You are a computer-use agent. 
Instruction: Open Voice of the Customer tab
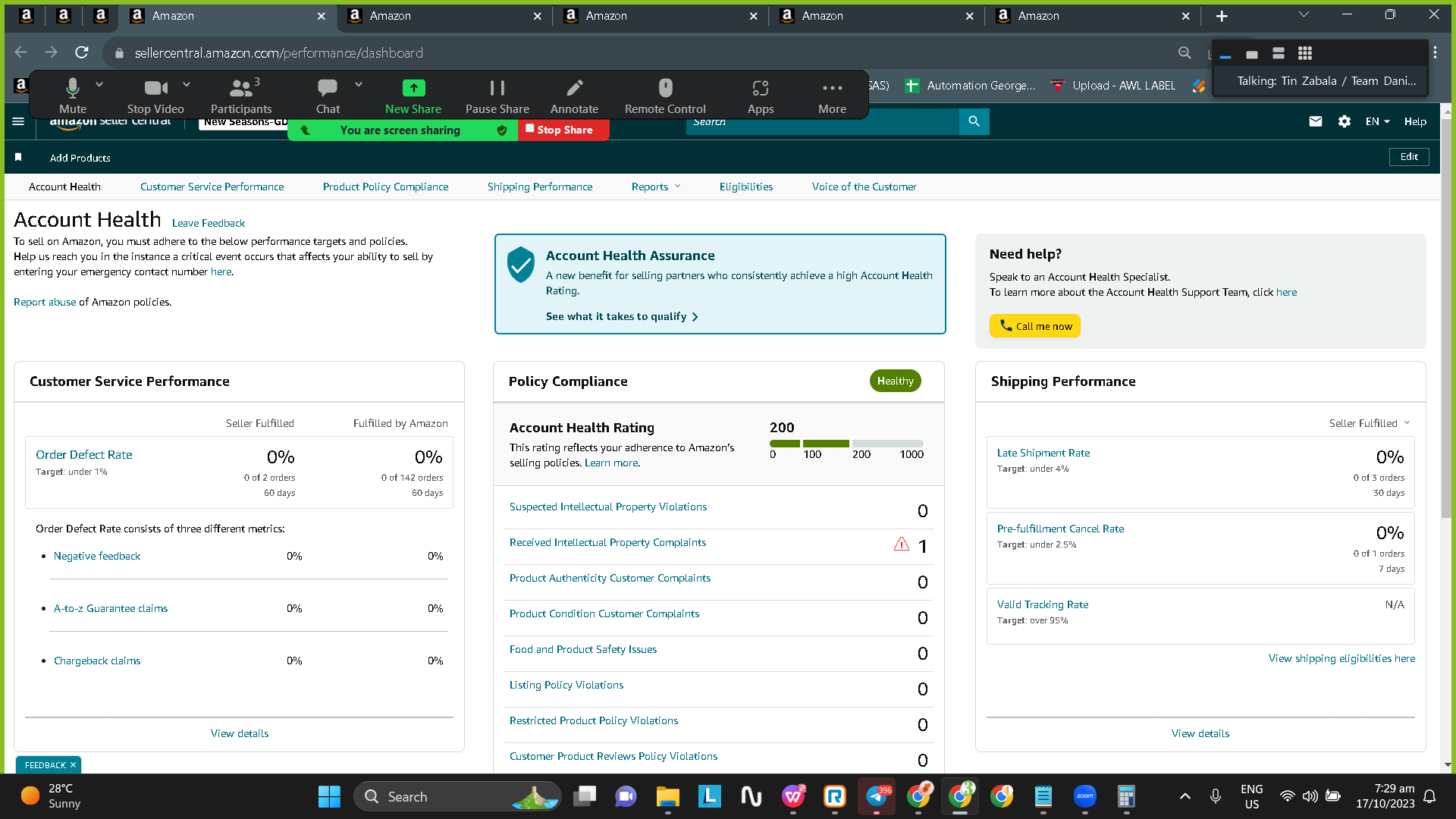[864, 187]
